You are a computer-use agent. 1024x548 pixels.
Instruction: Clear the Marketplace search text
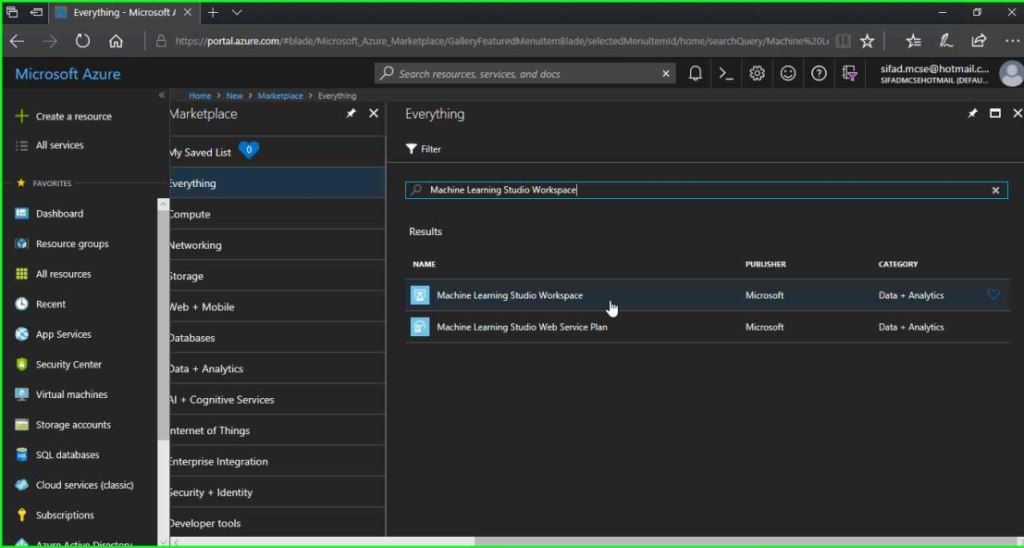pyautogui.click(x=995, y=190)
